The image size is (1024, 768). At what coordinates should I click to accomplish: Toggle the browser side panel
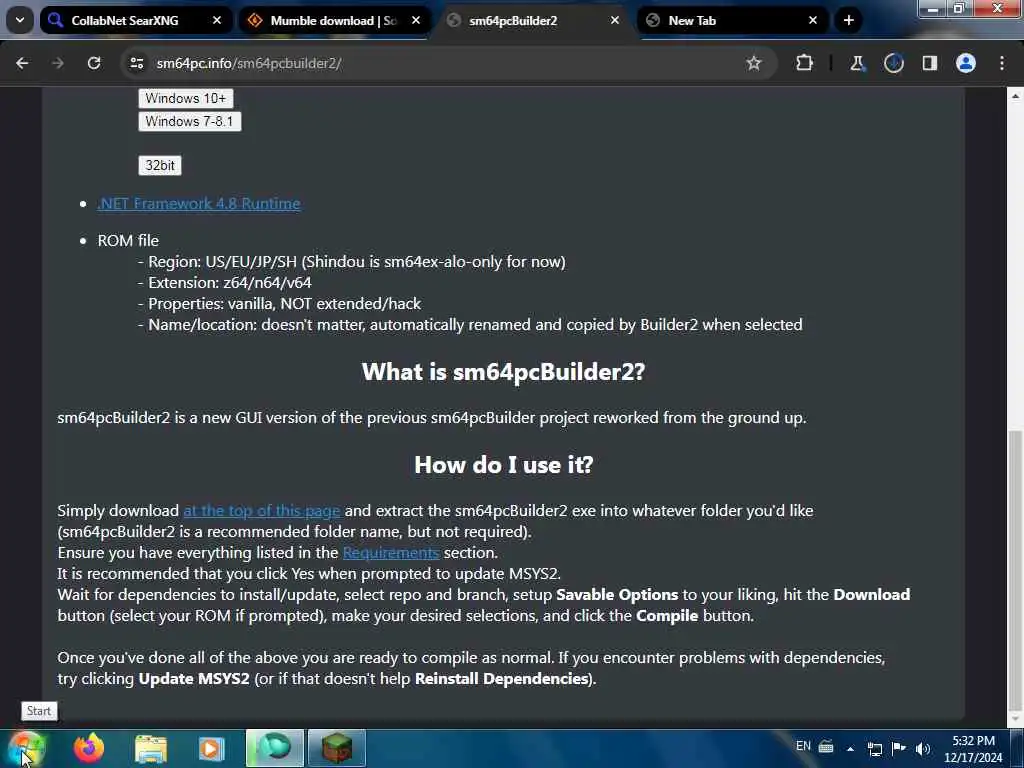(929, 63)
